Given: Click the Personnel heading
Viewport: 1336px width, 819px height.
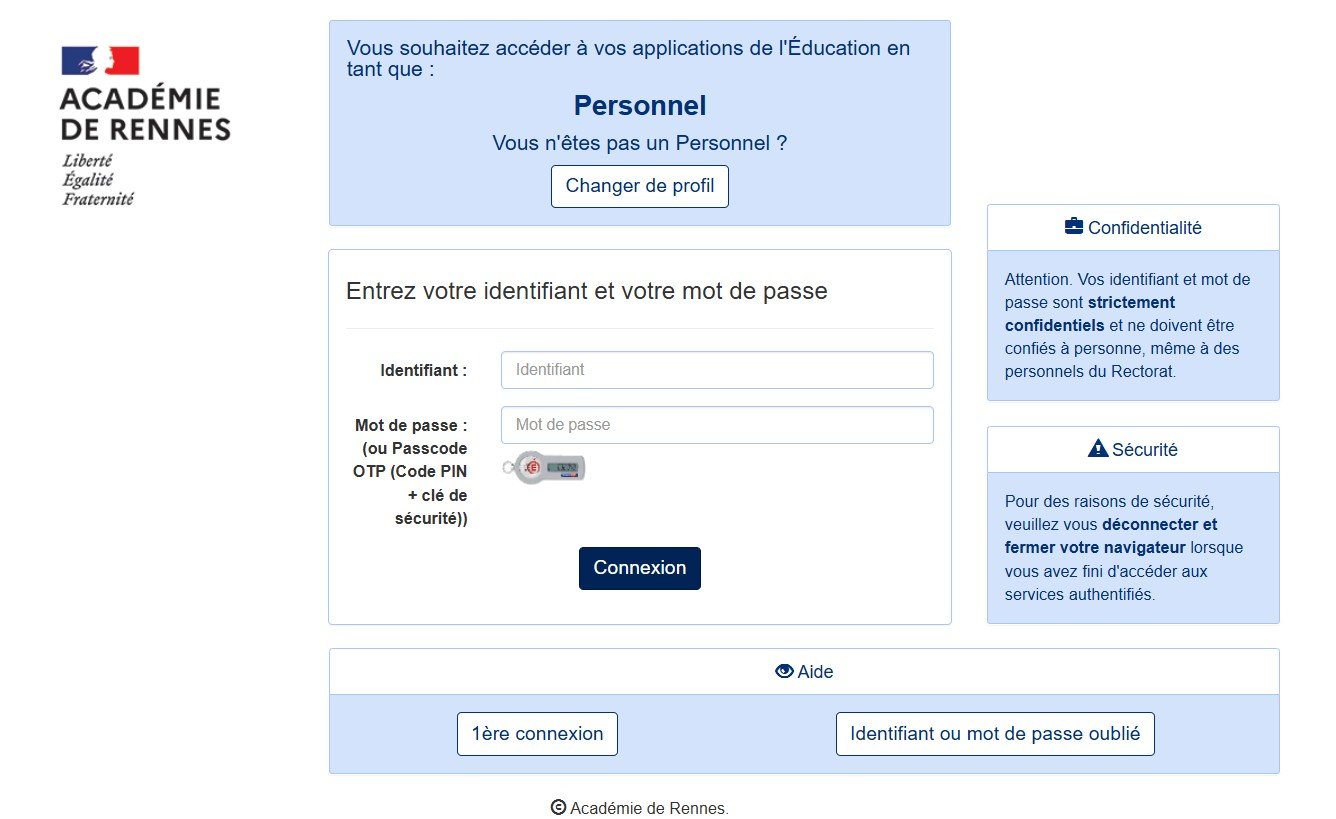Looking at the screenshot, I should click(639, 104).
